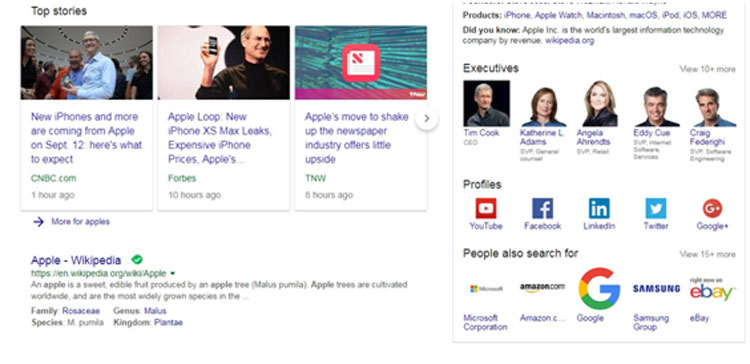Open Tim Cook's executive photo
This screenshot has height=364, width=750.
(486, 103)
